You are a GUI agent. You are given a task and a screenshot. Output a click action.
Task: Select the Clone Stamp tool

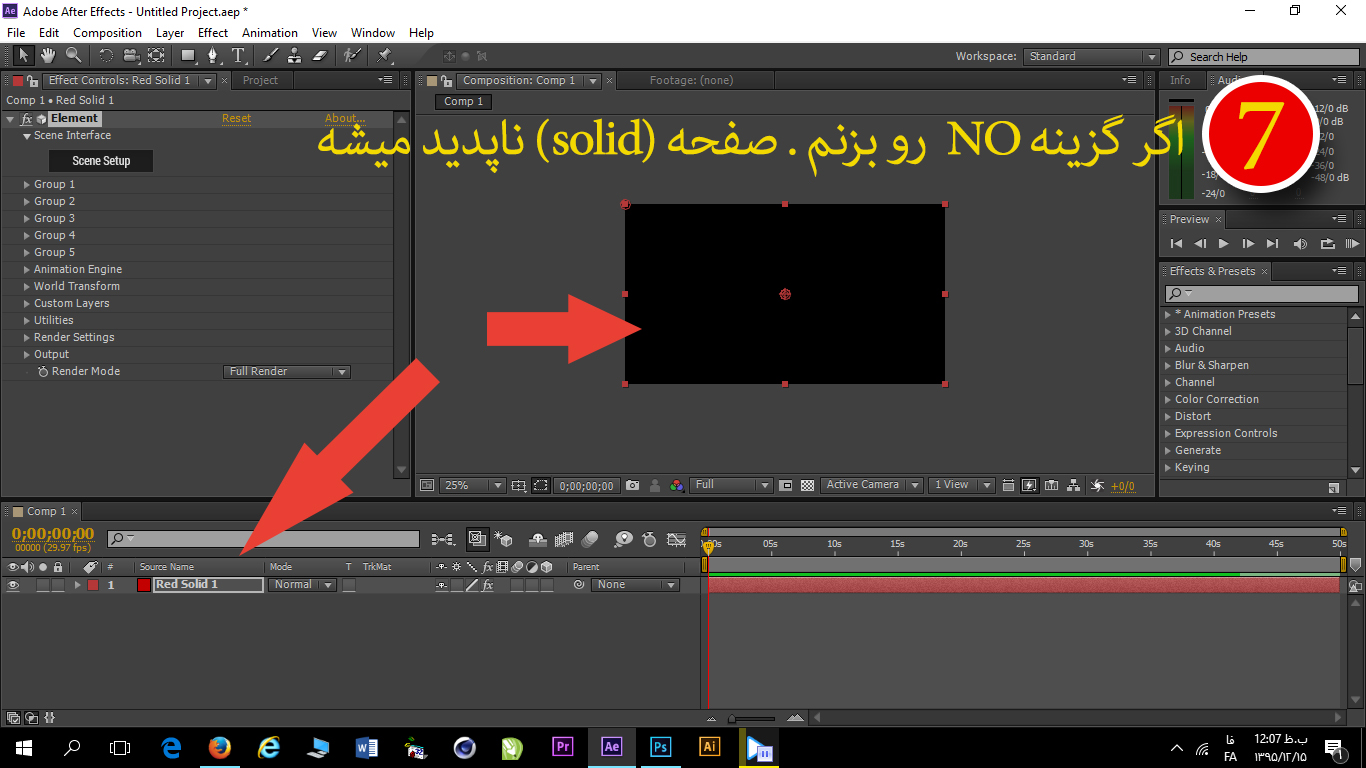coord(295,56)
